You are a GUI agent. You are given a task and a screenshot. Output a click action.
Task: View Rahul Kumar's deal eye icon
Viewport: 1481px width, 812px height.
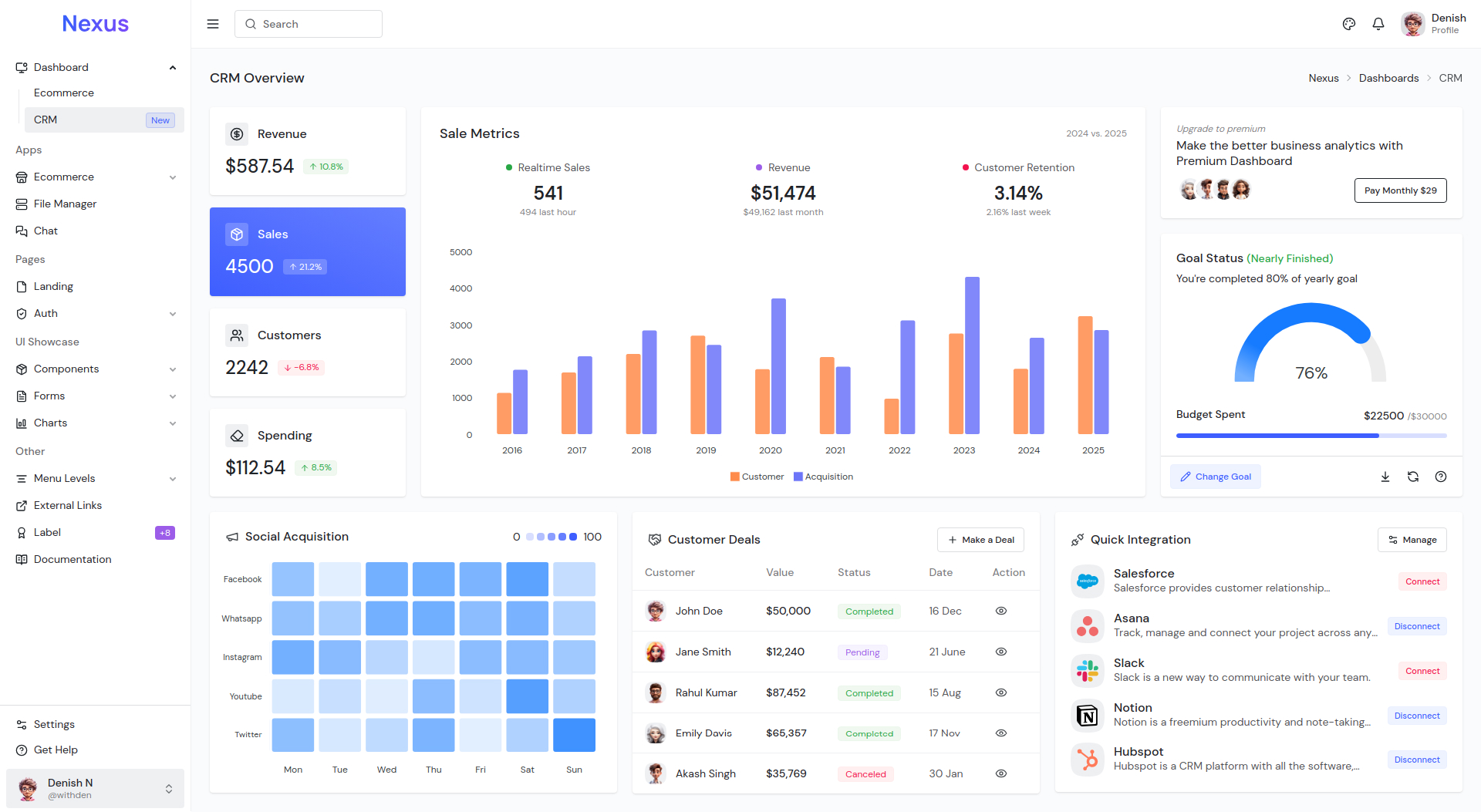pyautogui.click(x=1001, y=692)
